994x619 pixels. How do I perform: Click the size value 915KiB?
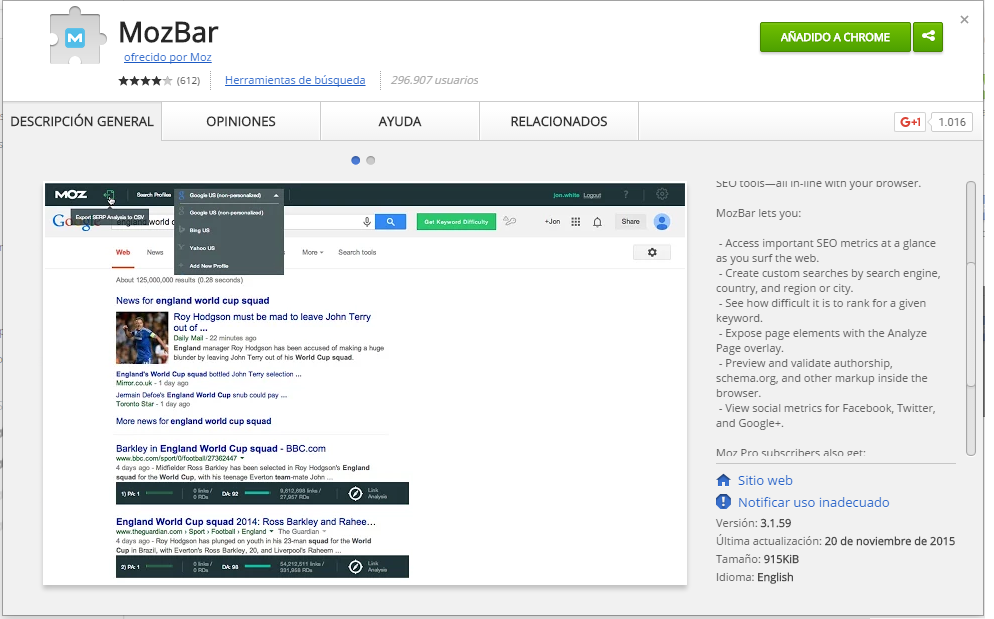pyautogui.click(x=781, y=559)
